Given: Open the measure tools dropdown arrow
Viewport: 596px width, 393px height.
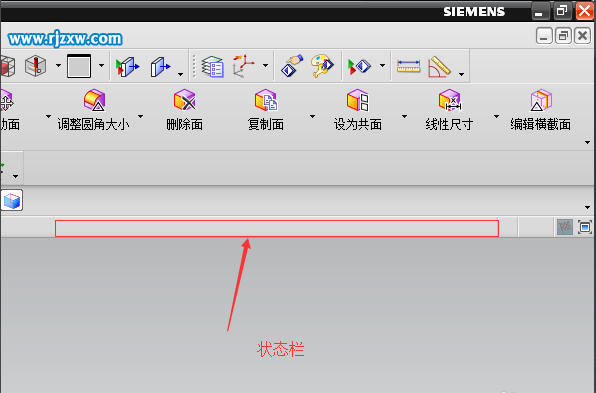Looking at the screenshot, I should point(461,74).
